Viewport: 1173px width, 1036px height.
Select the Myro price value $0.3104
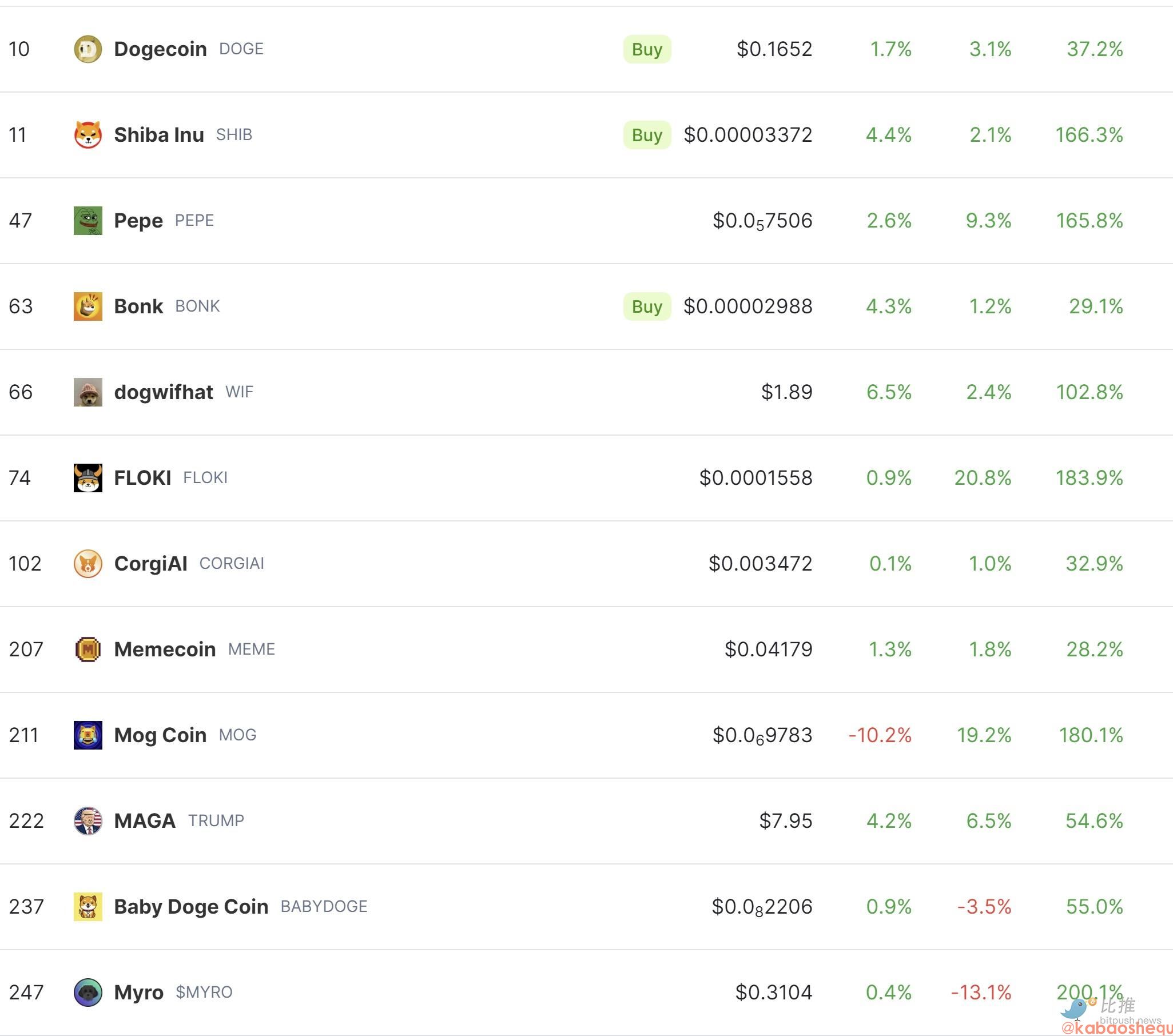[774, 993]
